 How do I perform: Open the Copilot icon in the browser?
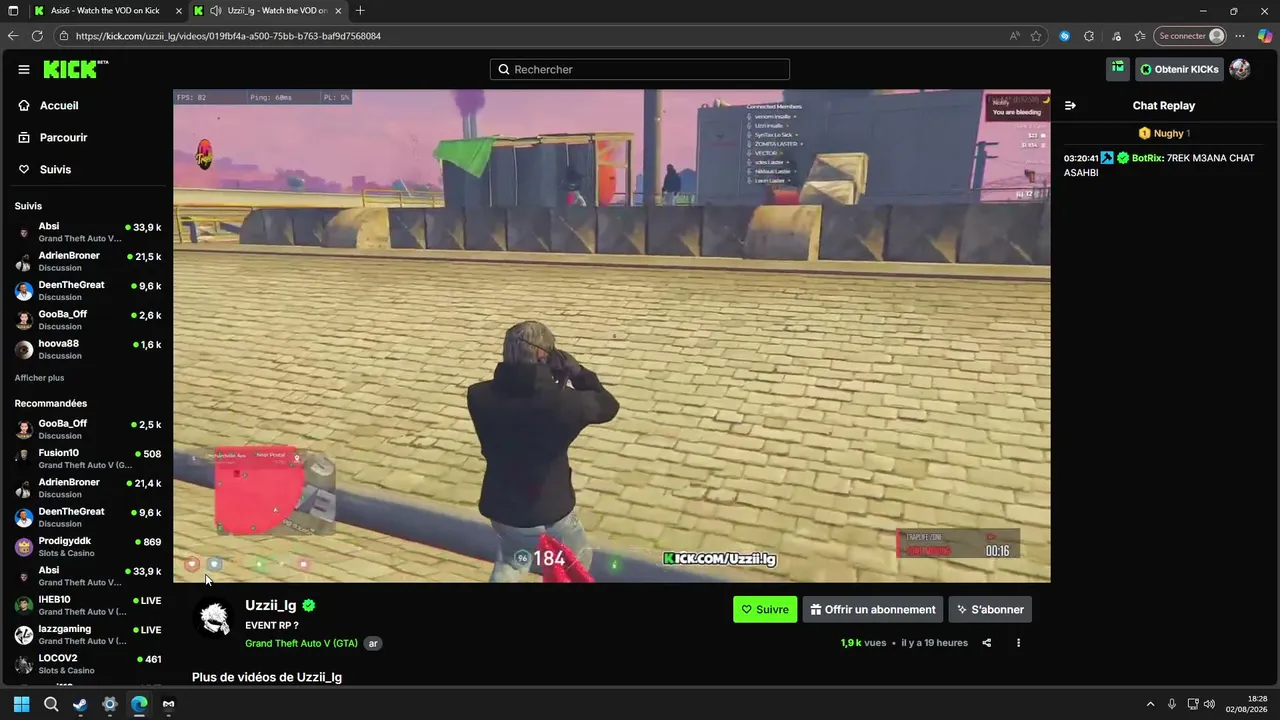pos(1264,36)
